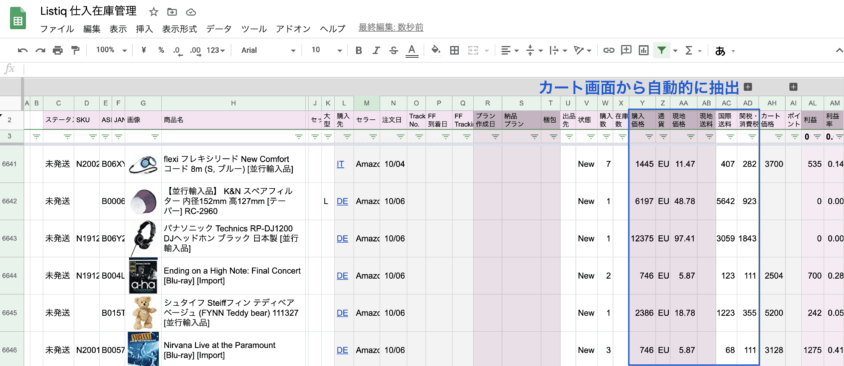This screenshot has height=366, width=844.
Task: Select the headphone image thumbnail
Action: pos(143,238)
